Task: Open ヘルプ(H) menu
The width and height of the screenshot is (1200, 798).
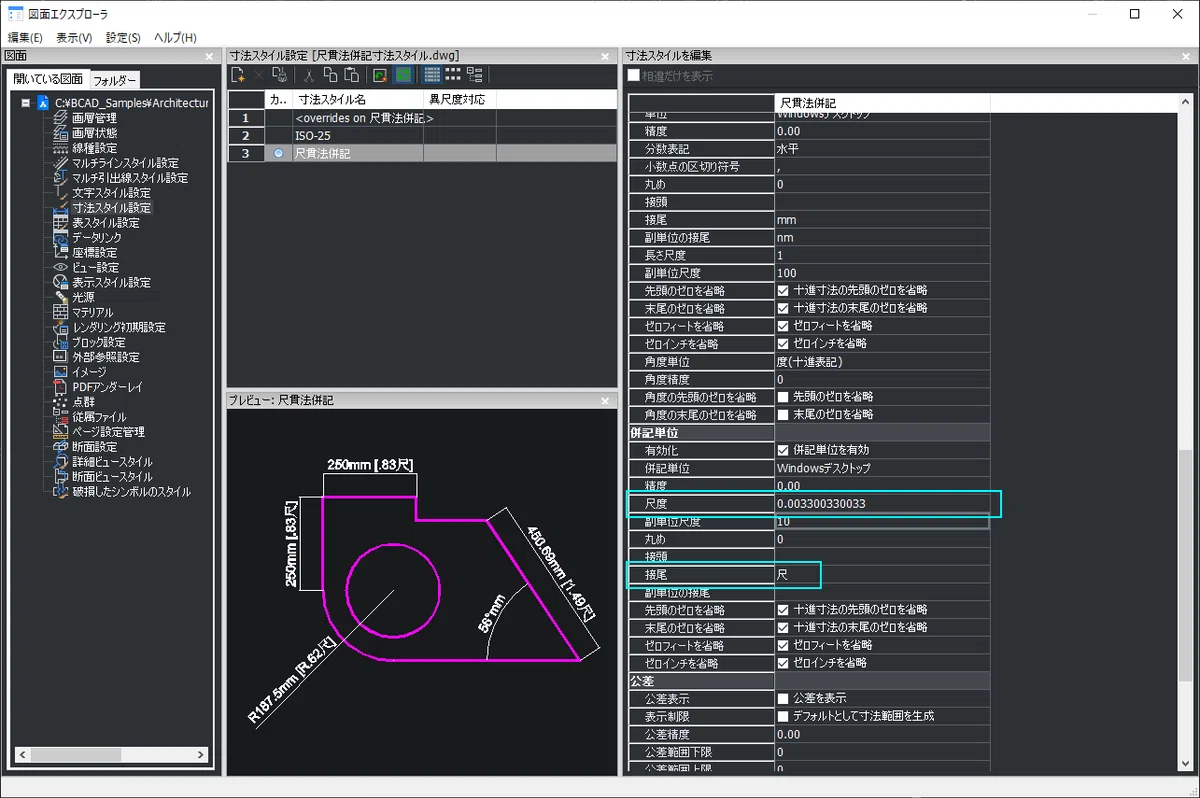Action: click(175, 37)
